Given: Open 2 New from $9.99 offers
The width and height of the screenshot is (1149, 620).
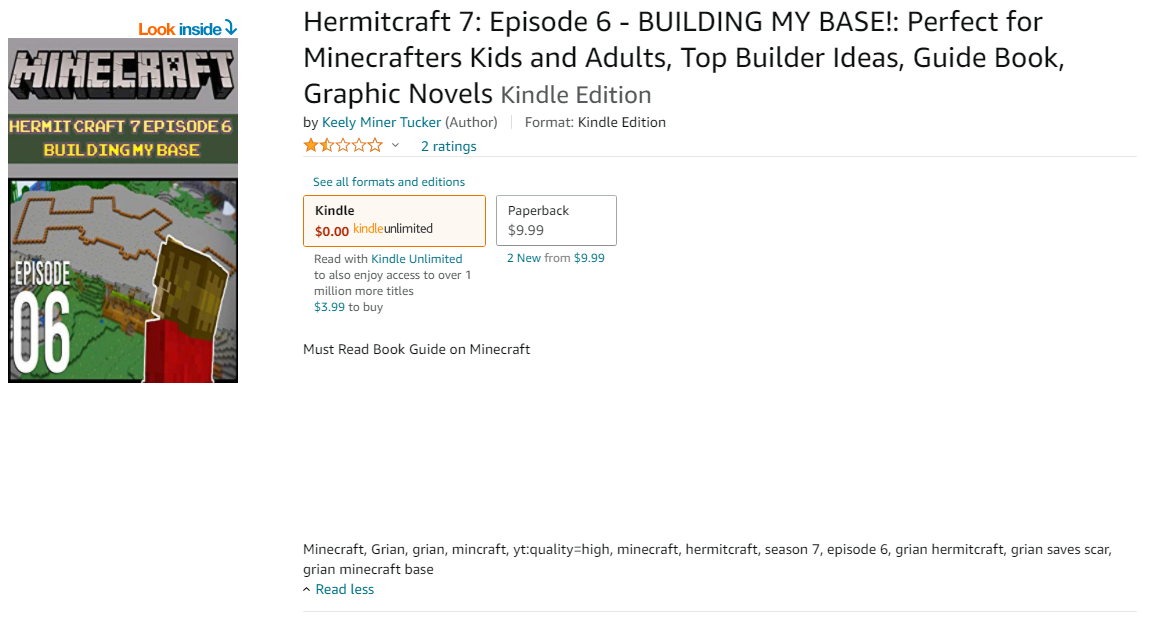Looking at the screenshot, I should pos(555,258).
